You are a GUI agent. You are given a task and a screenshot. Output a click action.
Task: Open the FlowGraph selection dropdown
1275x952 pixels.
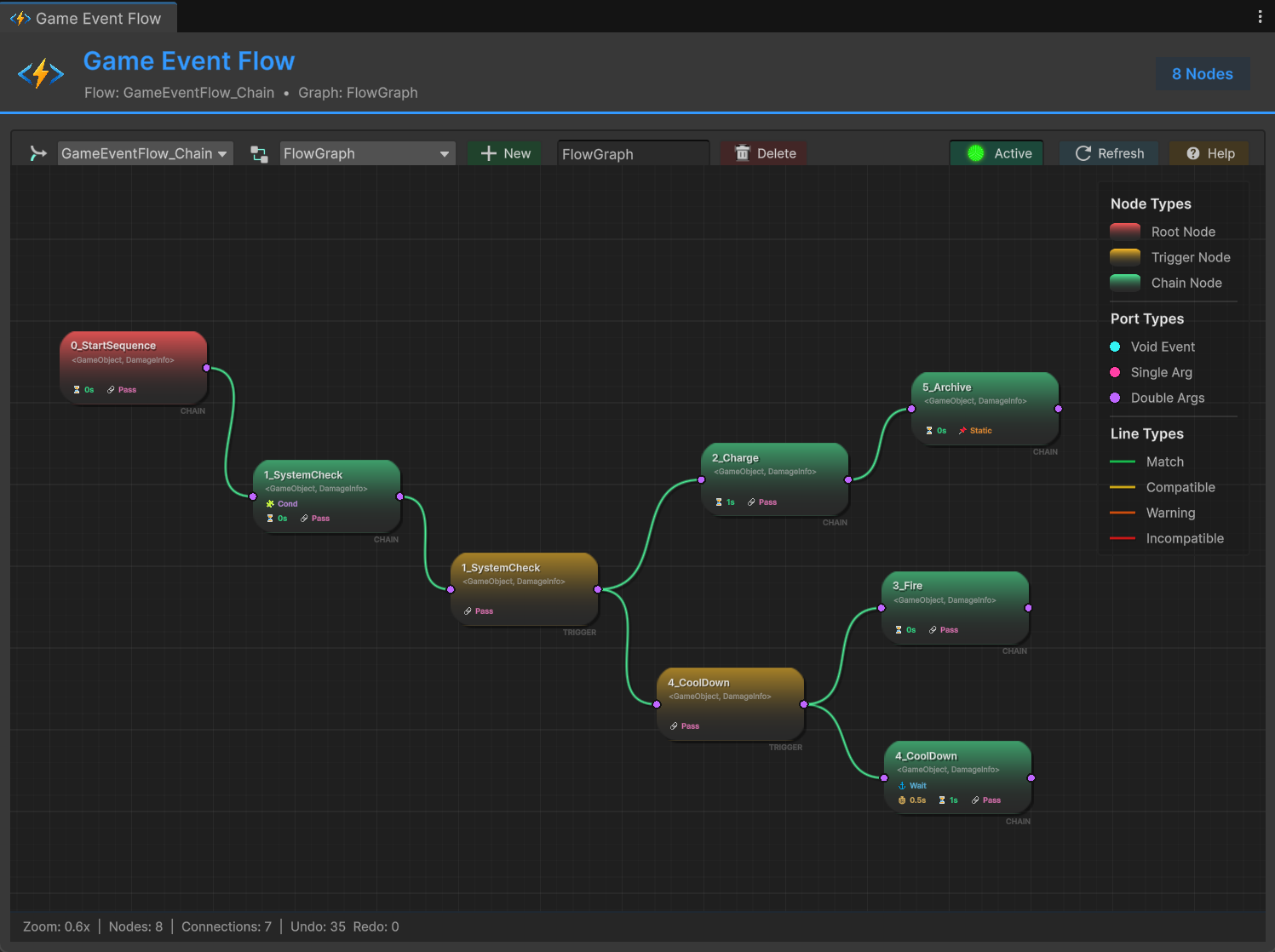click(x=367, y=153)
